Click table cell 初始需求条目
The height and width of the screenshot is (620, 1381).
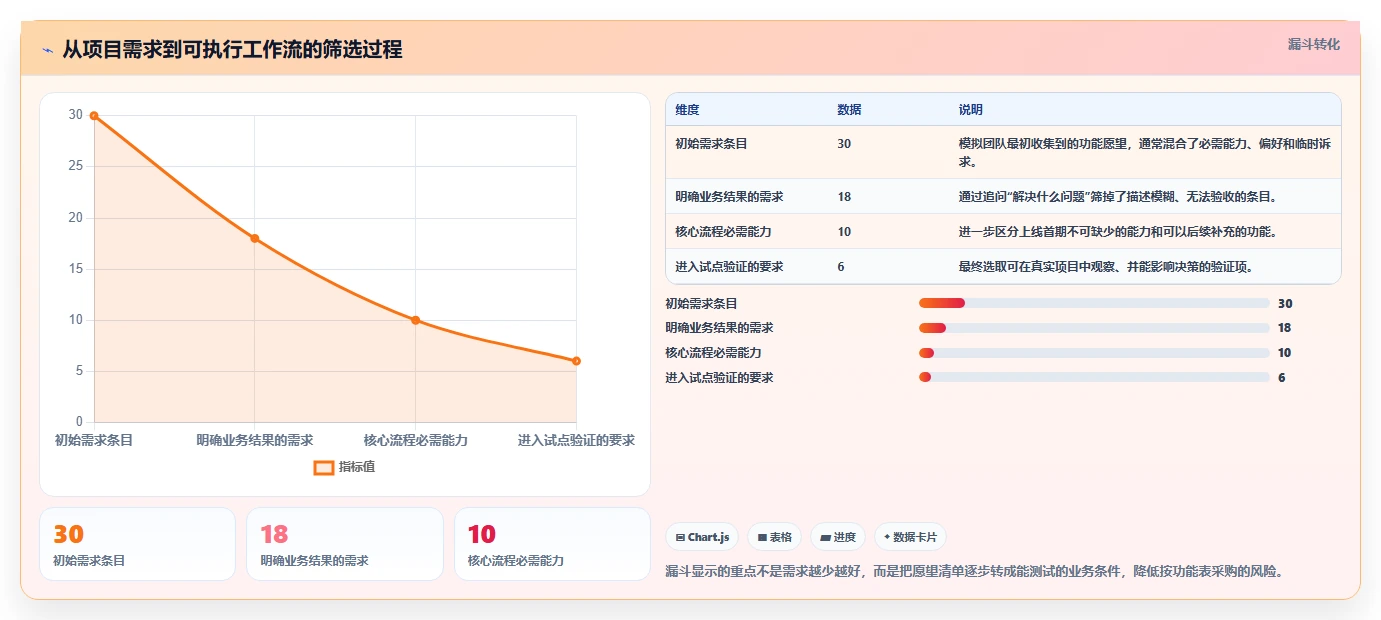(x=711, y=144)
